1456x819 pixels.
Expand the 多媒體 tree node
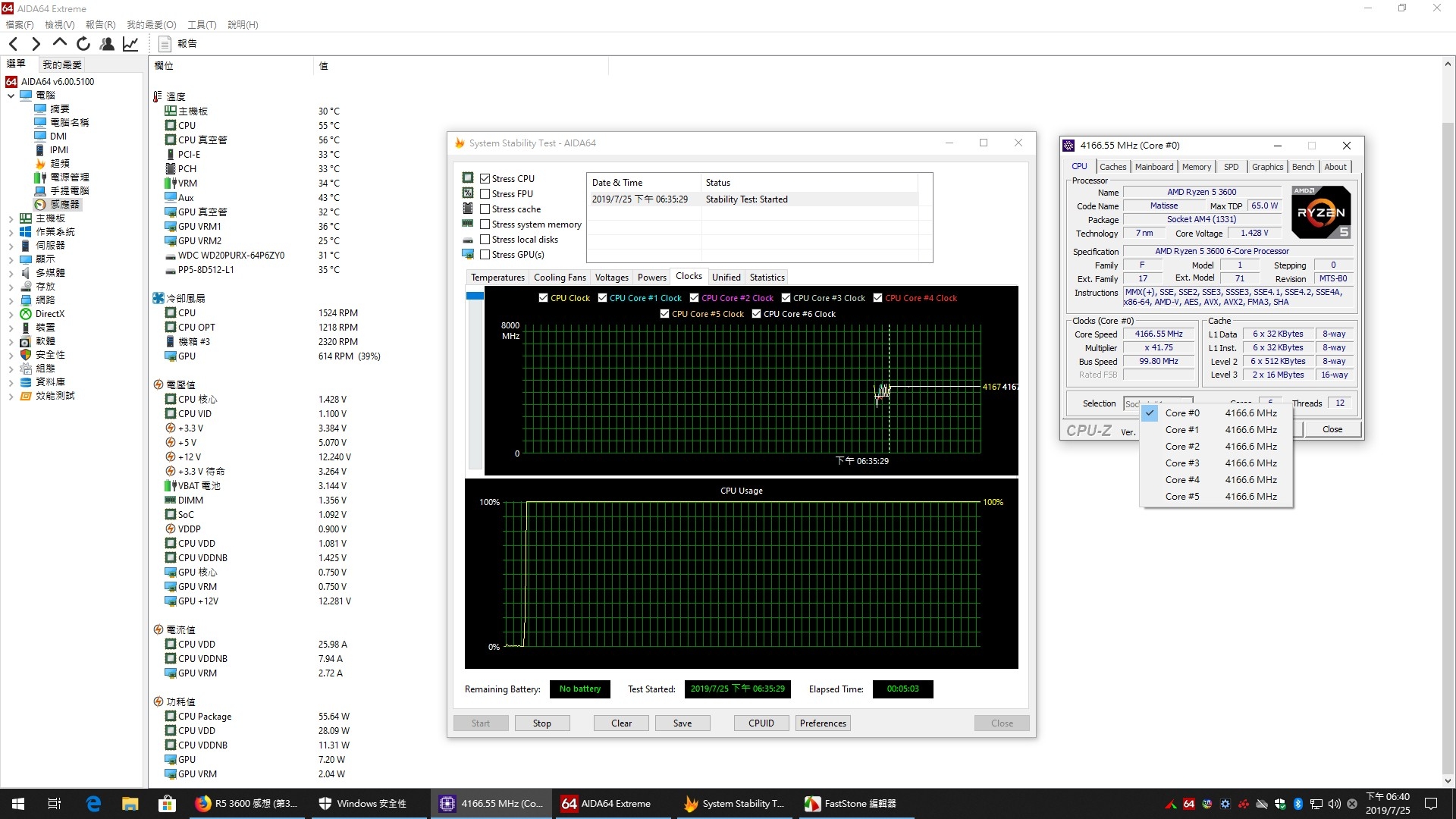(11, 273)
